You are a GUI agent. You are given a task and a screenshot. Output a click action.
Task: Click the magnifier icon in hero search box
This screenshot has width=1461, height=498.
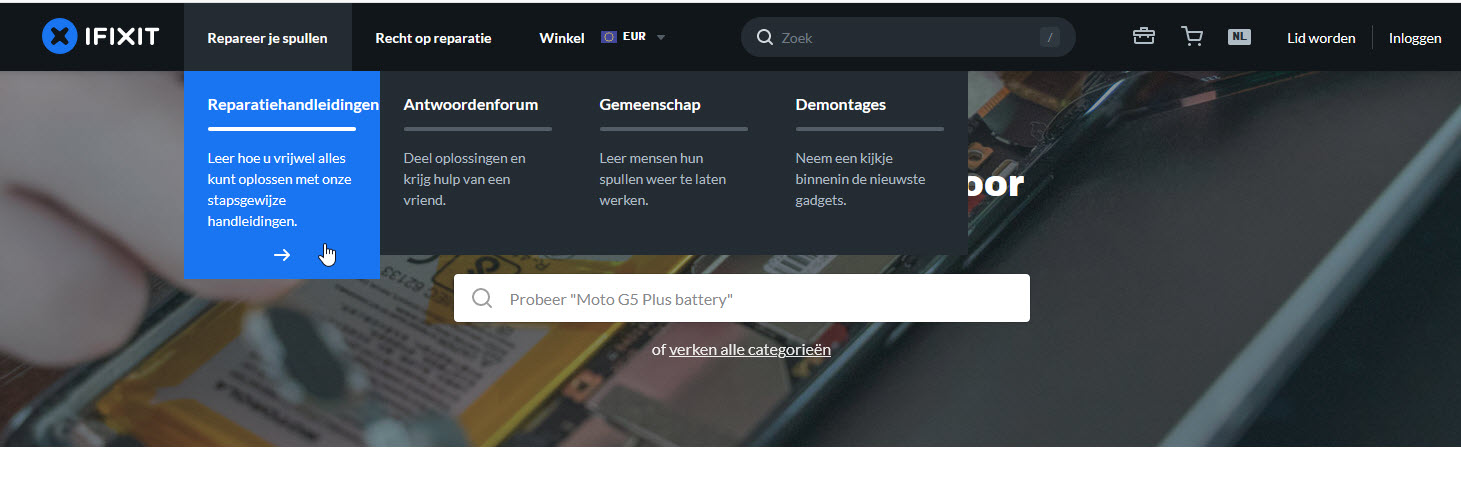pyautogui.click(x=482, y=298)
